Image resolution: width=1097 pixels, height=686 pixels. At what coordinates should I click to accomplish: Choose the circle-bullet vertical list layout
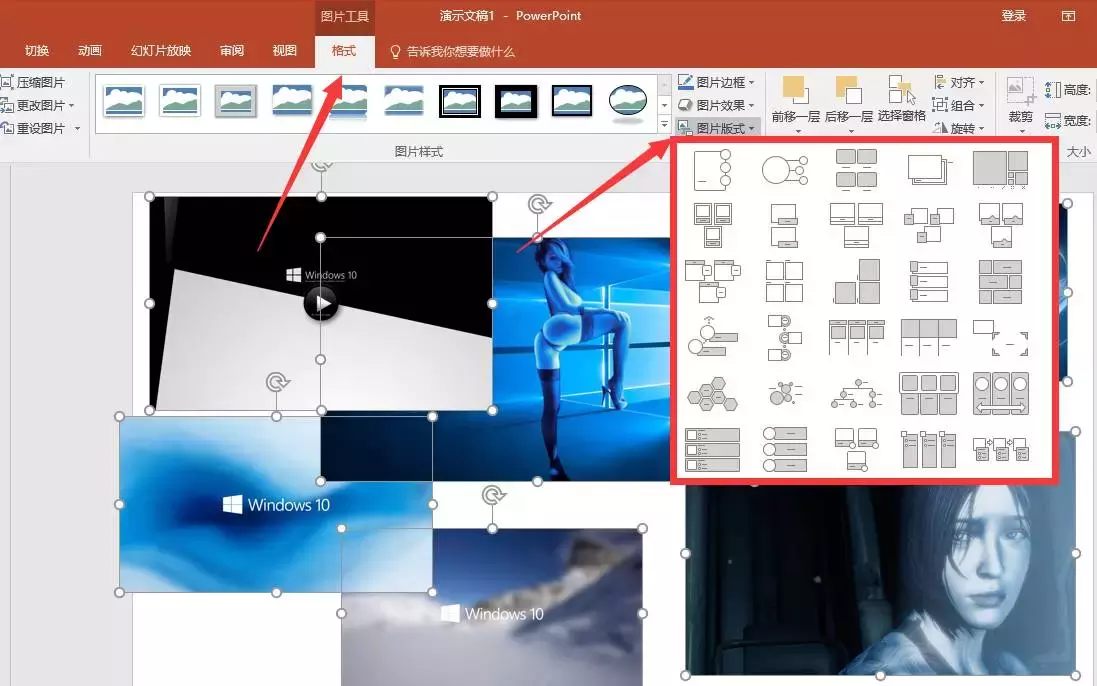(784, 449)
